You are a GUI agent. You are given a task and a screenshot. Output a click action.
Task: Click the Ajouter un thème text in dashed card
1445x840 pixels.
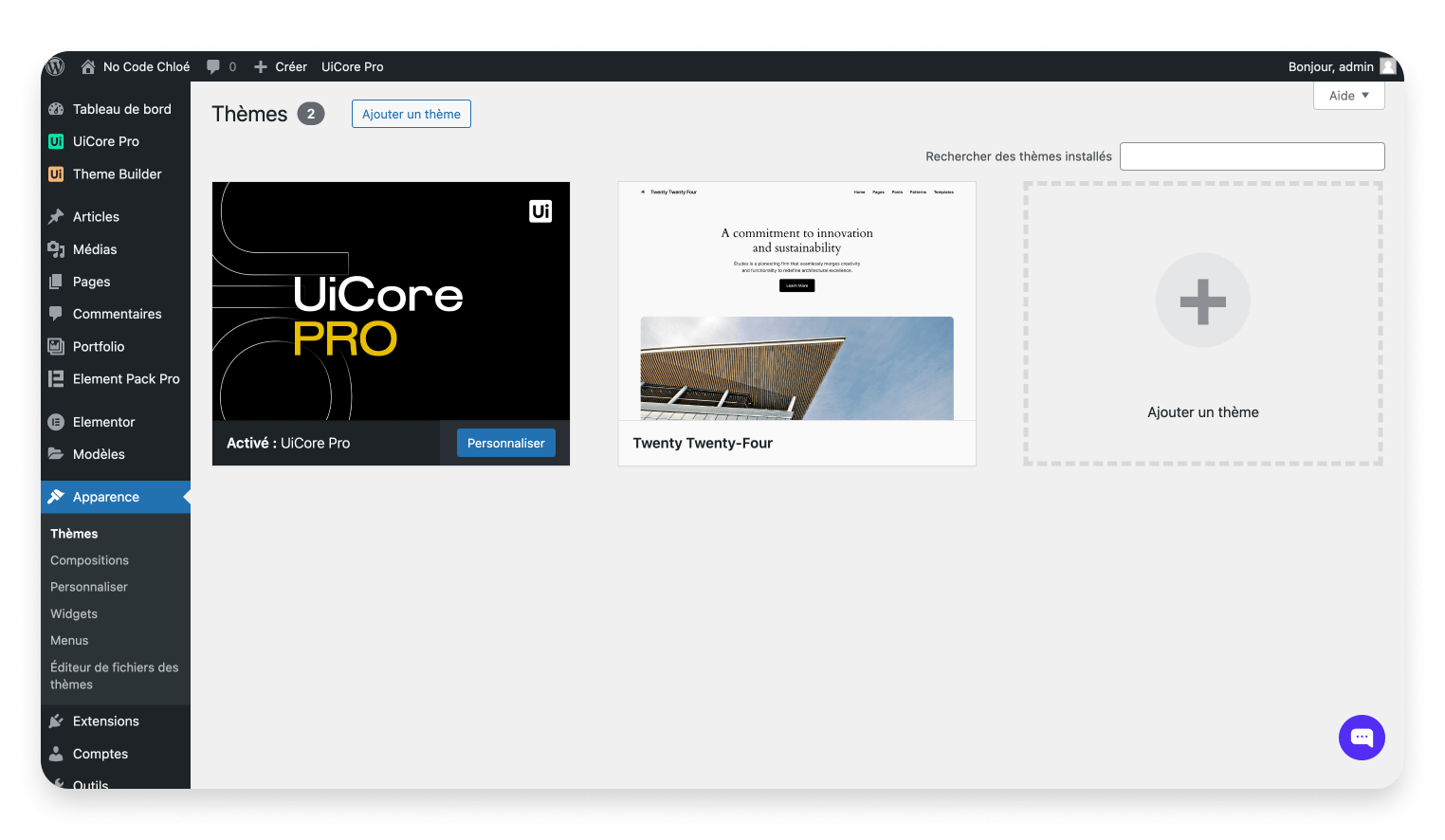click(x=1203, y=412)
